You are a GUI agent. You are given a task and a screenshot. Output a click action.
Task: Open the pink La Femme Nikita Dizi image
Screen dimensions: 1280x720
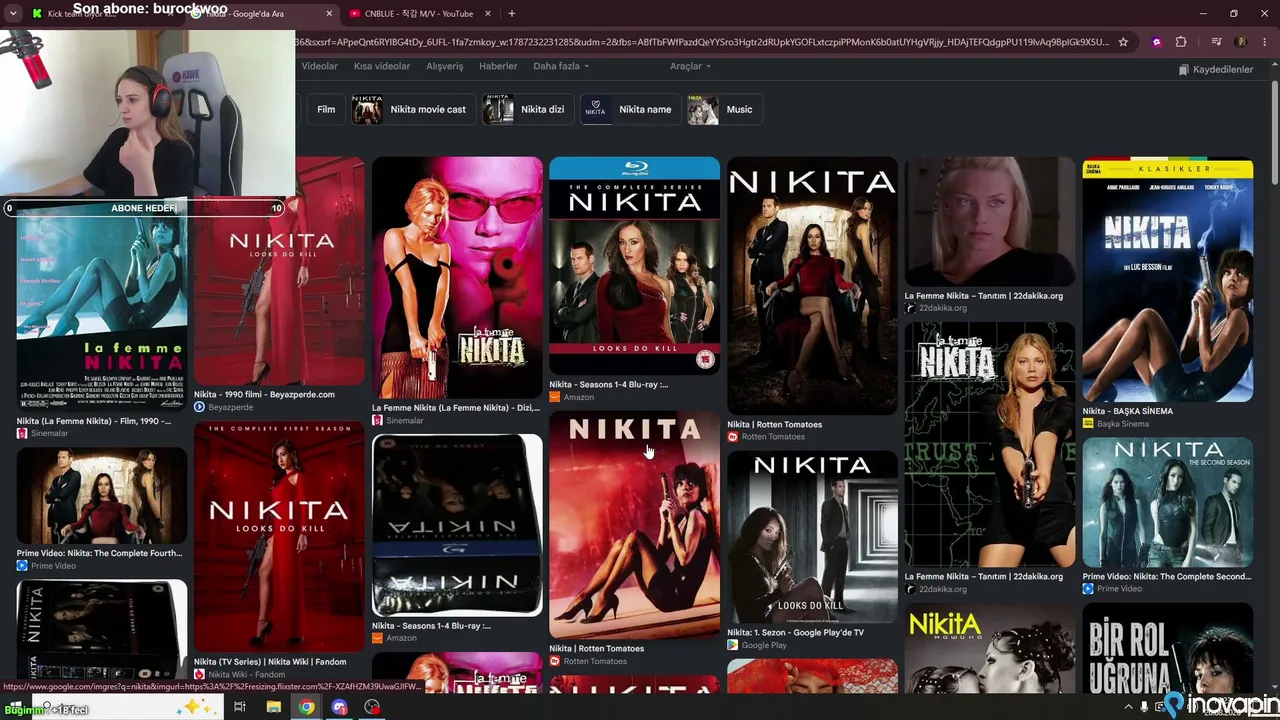(457, 277)
